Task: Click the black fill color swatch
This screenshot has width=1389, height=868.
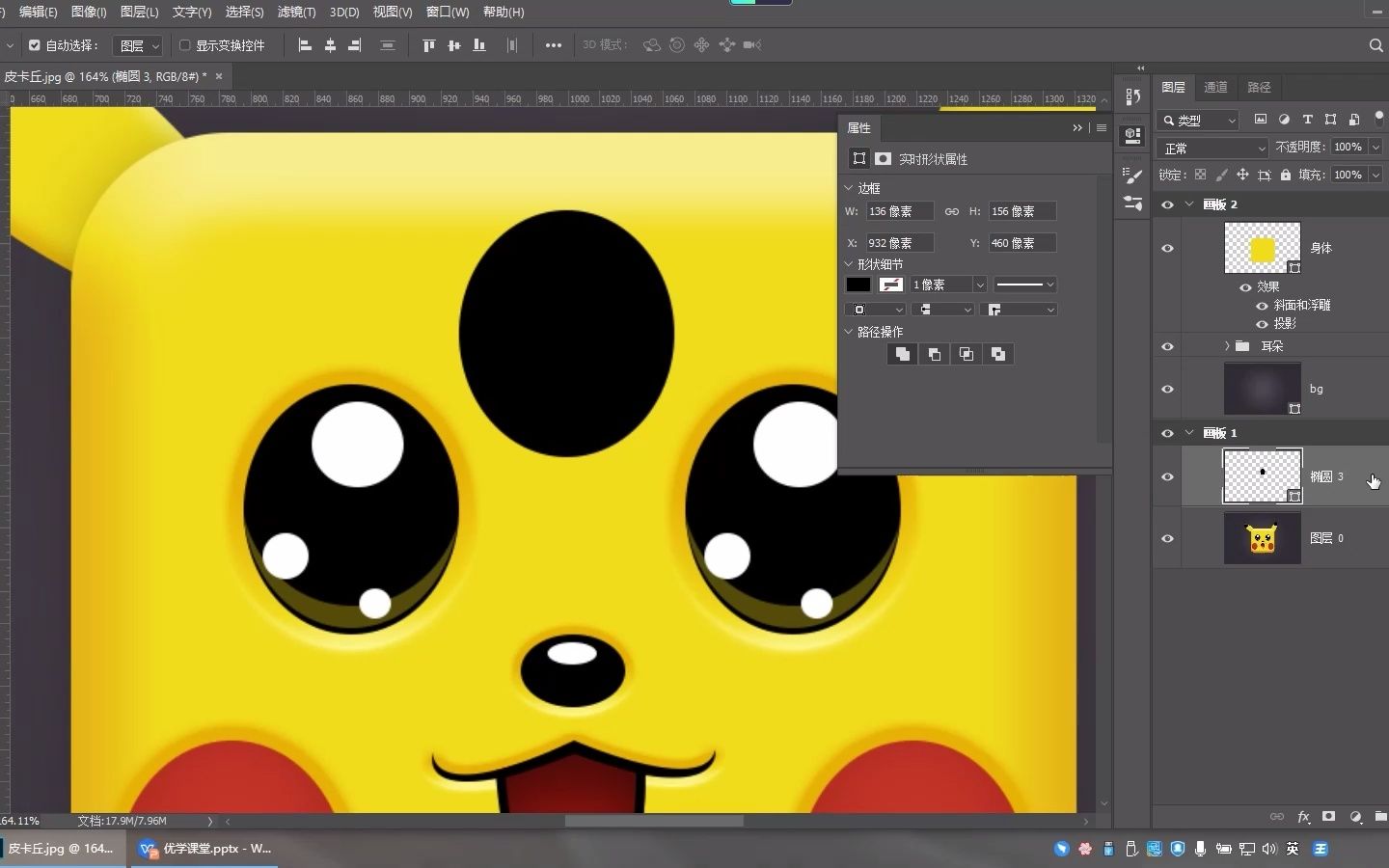Action: (858, 285)
